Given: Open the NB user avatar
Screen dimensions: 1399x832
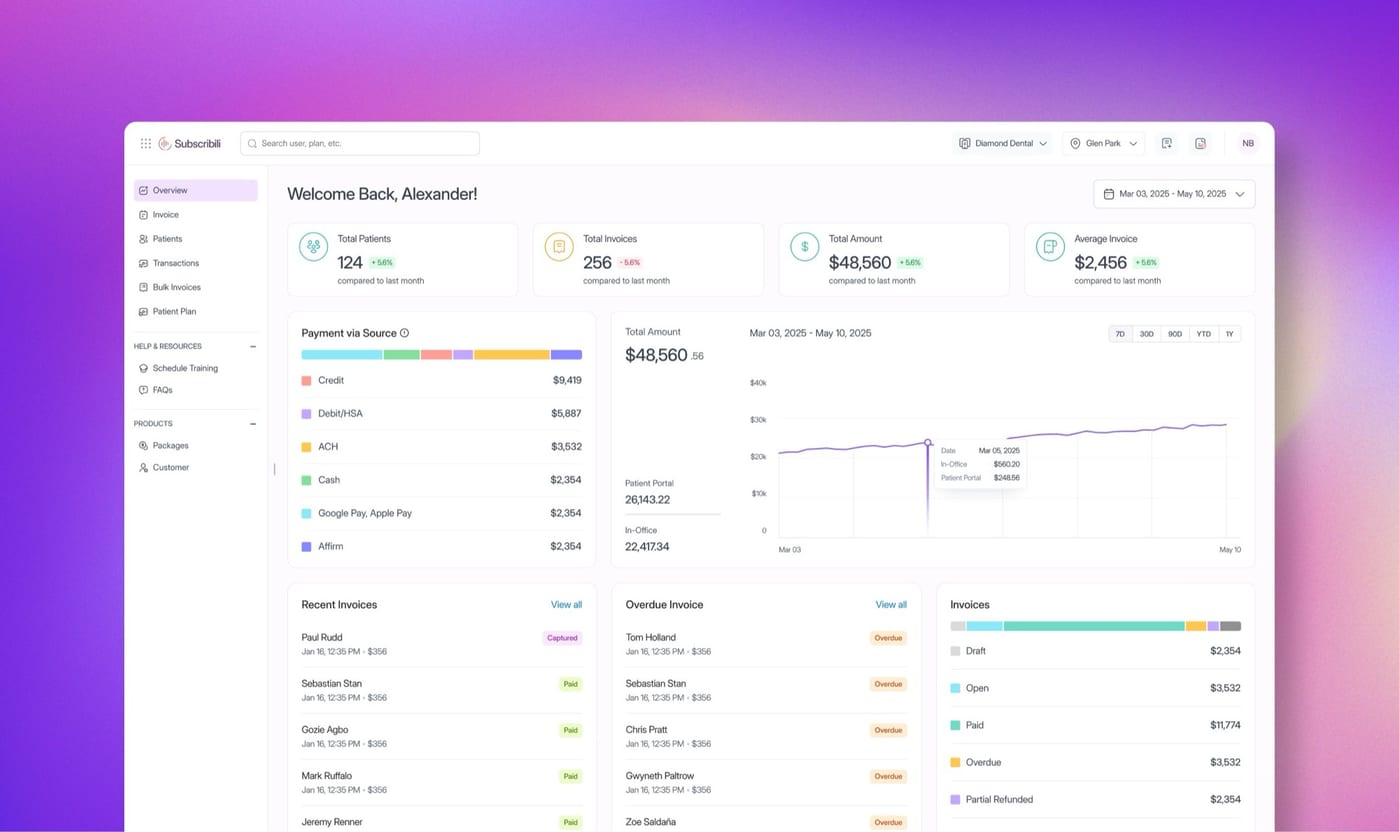Looking at the screenshot, I should click(x=1248, y=143).
